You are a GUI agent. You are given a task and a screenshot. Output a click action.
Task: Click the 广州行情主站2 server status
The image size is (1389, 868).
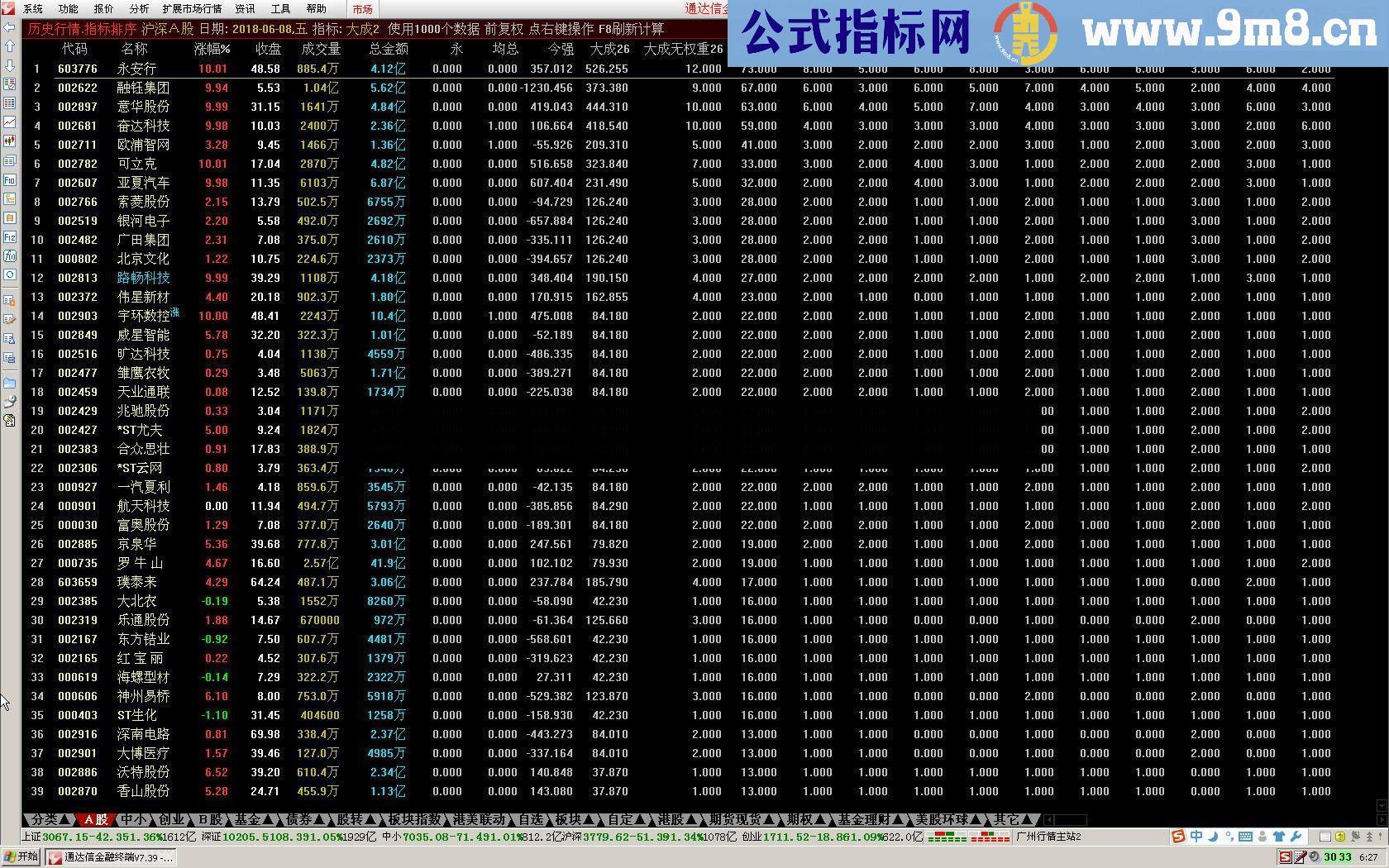coord(1048,837)
